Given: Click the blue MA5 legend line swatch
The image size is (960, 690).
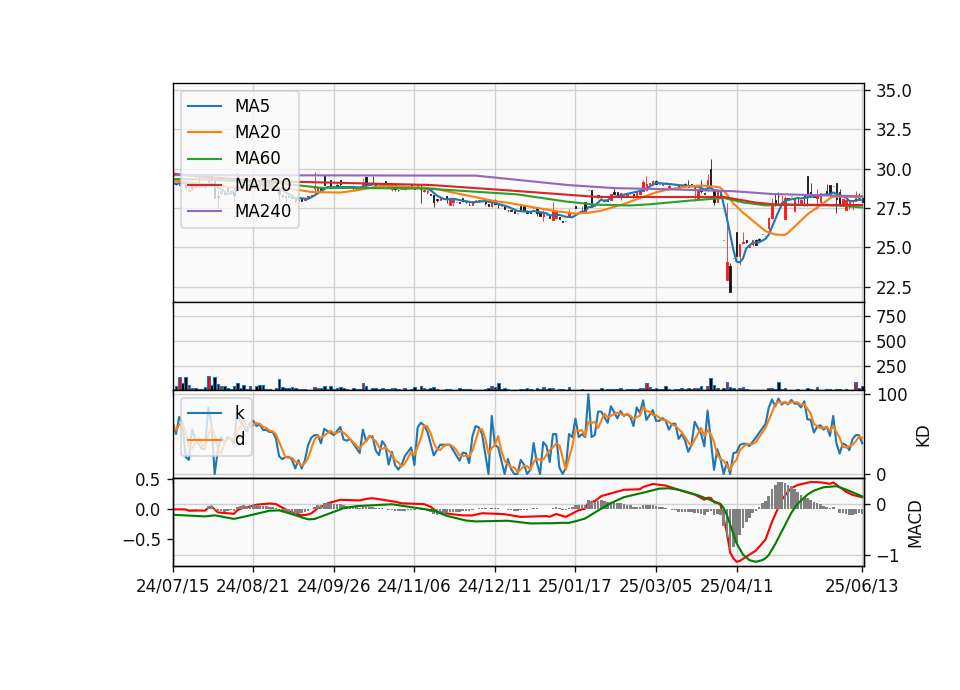Looking at the screenshot, I should (204, 107).
